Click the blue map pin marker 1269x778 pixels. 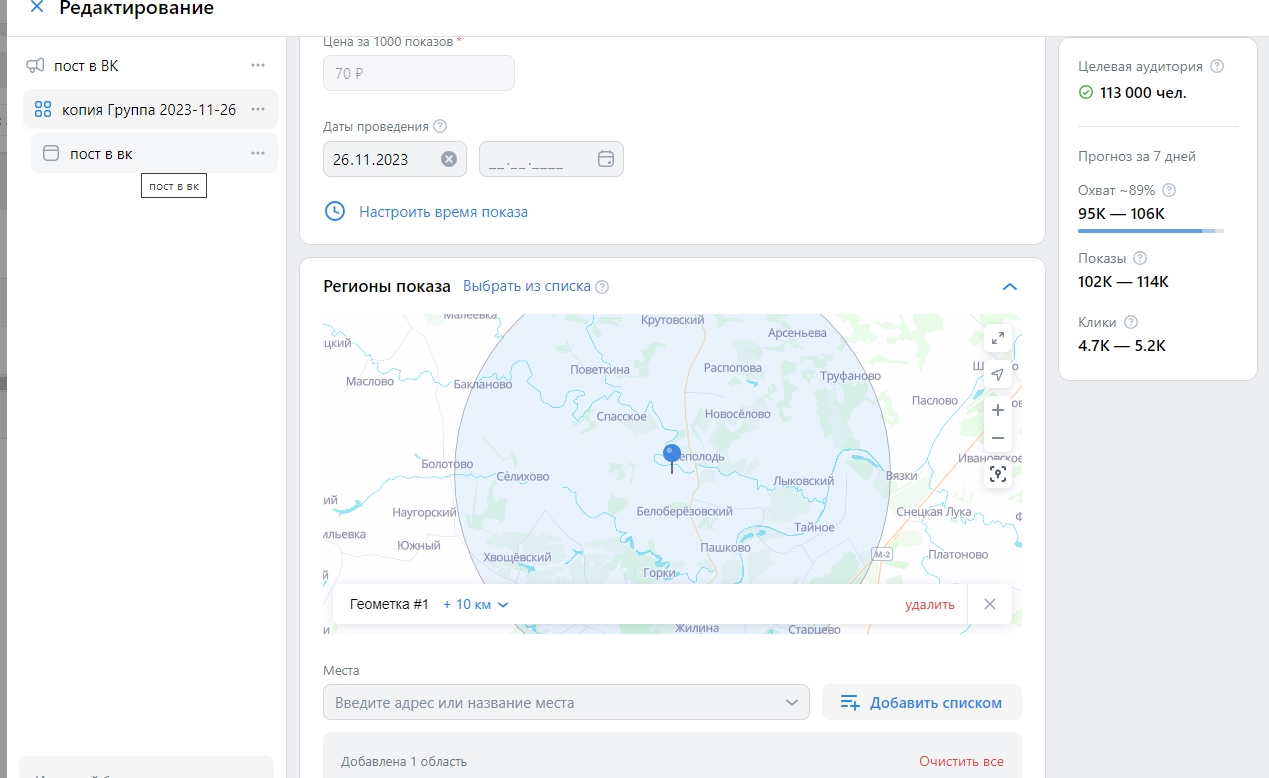pyautogui.click(x=672, y=458)
